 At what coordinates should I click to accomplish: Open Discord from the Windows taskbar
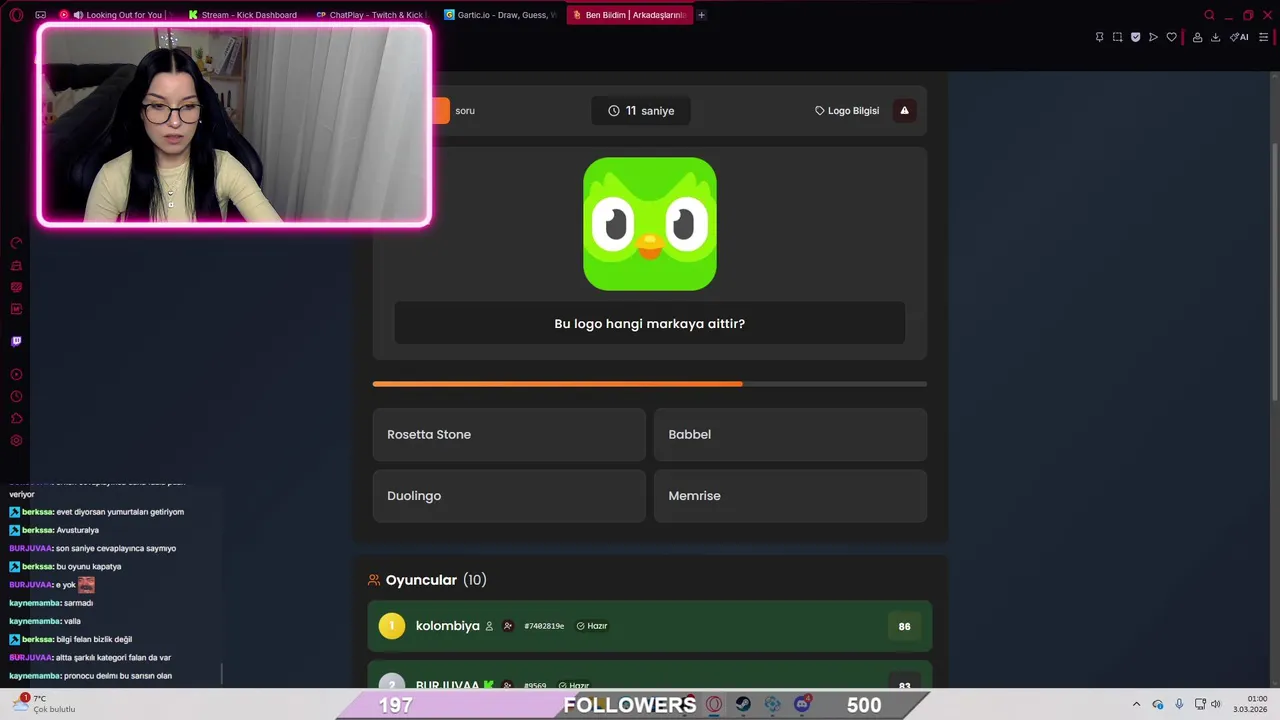(802, 704)
